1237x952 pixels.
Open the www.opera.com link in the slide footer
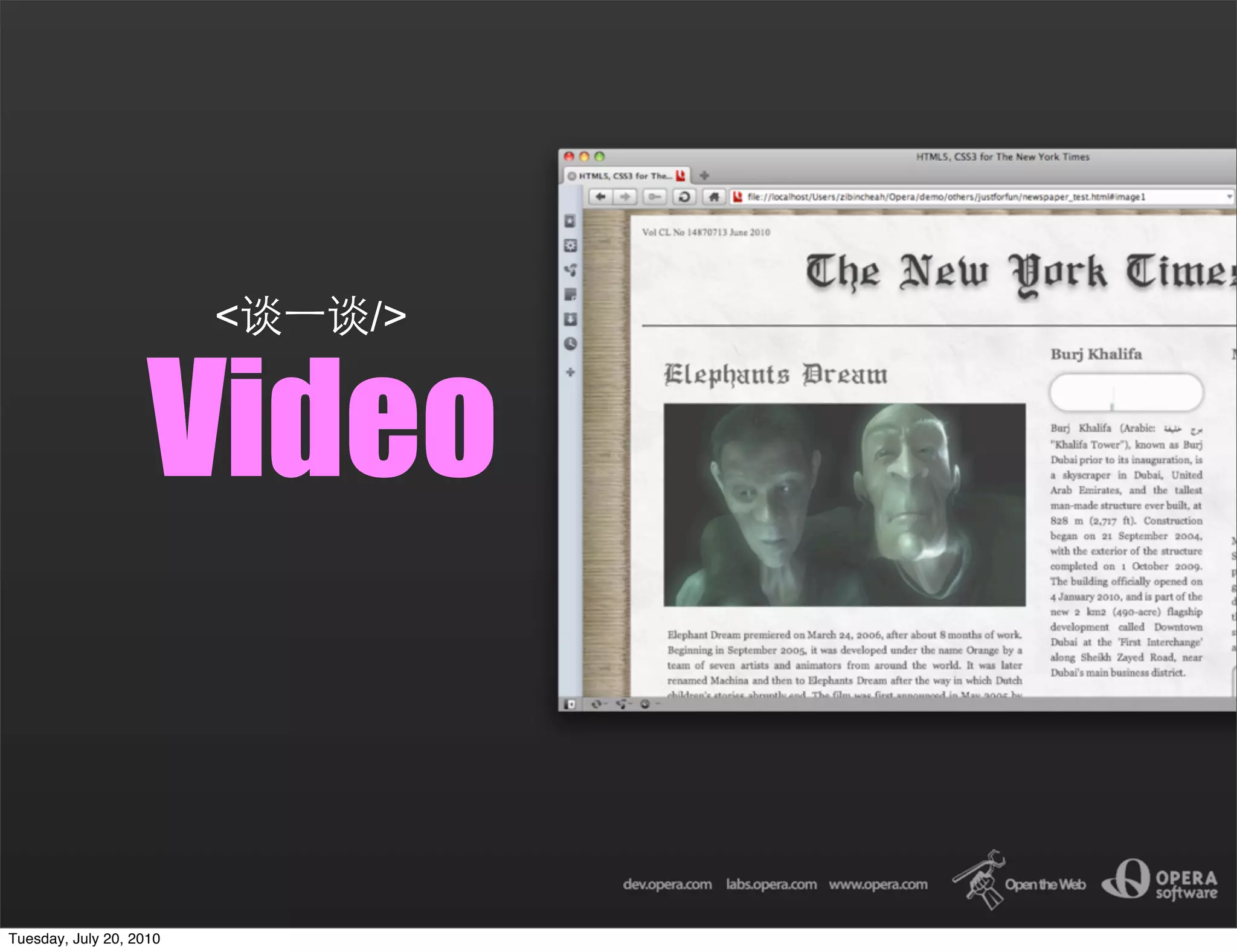point(878,884)
